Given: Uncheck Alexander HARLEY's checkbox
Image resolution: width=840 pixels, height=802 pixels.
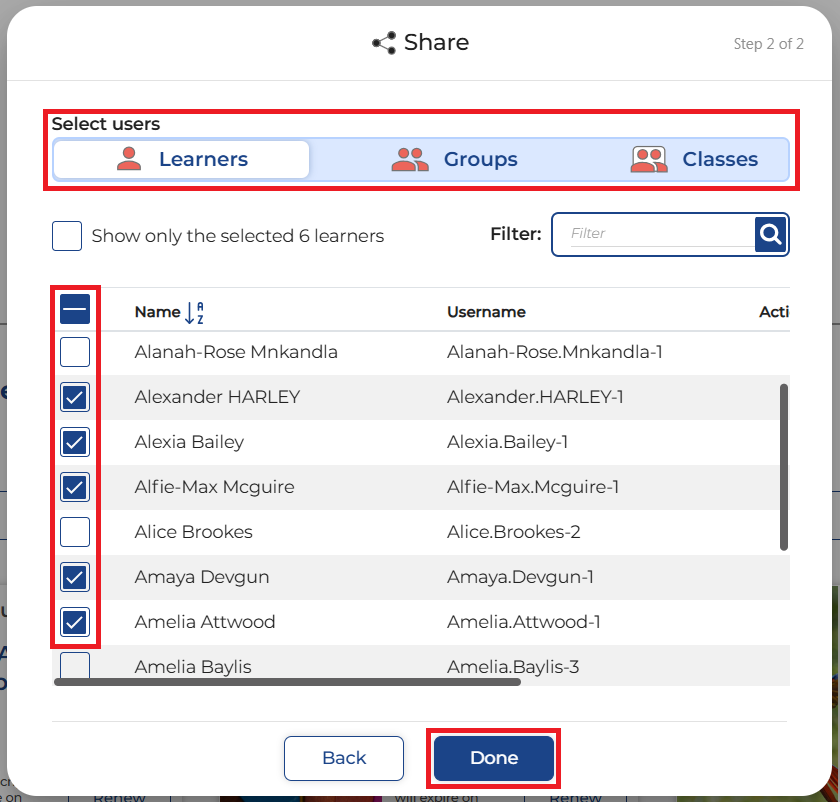Looking at the screenshot, I should tap(75, 397).
